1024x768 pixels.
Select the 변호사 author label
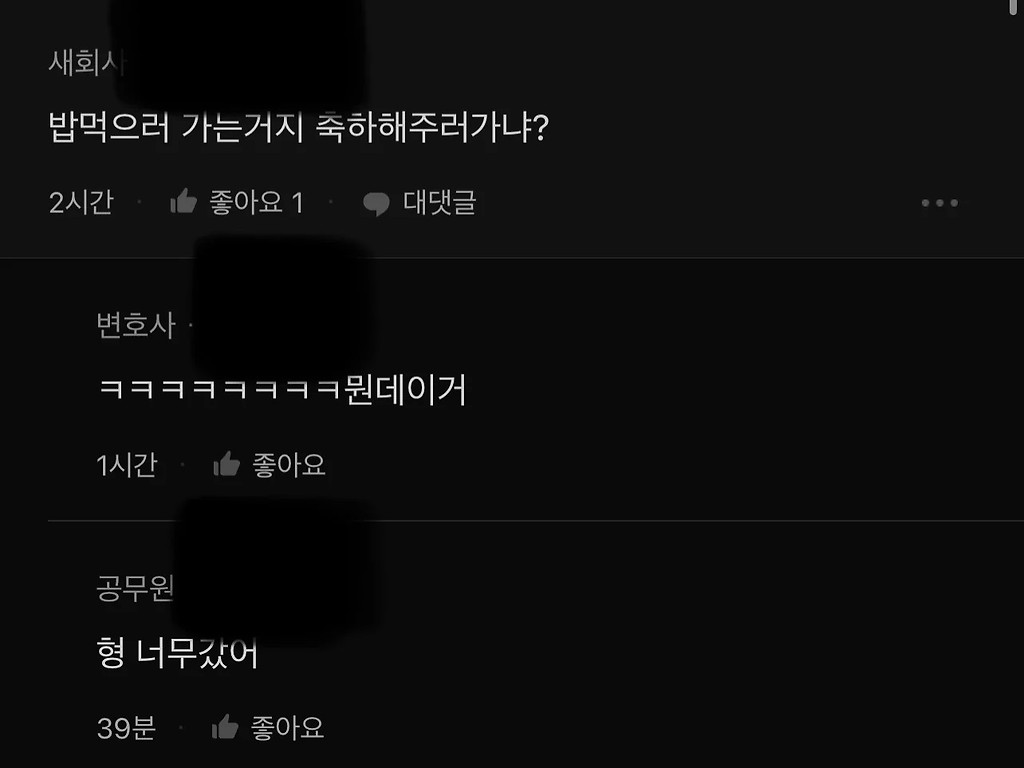(x=136, y=325)
